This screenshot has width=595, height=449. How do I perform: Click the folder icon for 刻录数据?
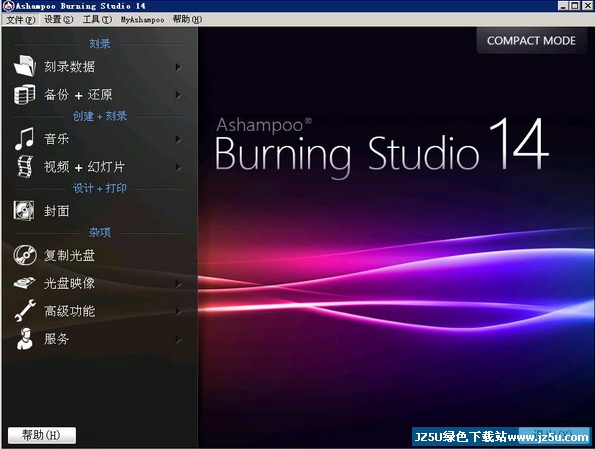25,66
